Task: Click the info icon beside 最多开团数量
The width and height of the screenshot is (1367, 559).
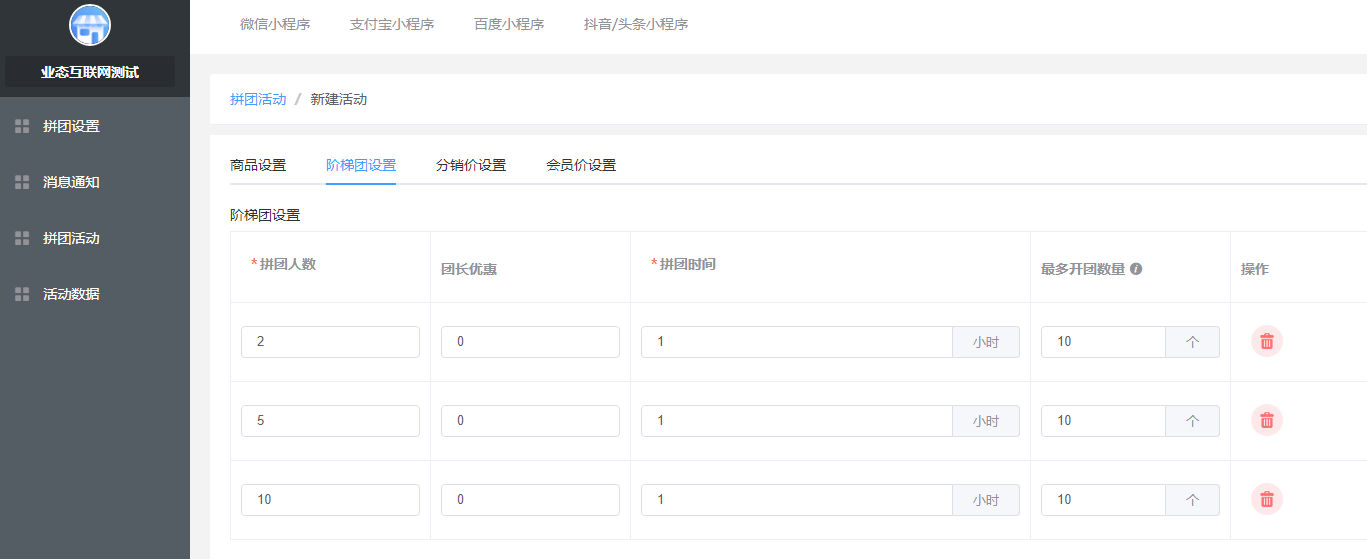Action: pos(1136,269)
